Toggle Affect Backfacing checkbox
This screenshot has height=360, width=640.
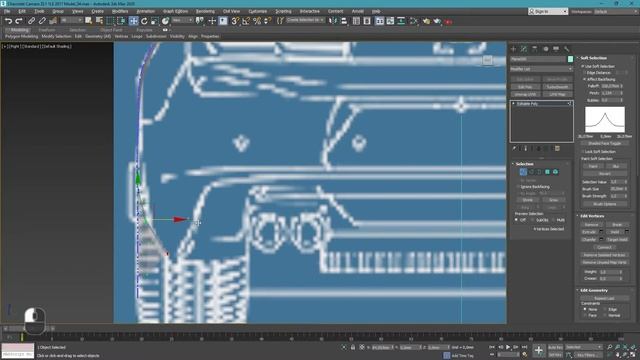point(584,79)
